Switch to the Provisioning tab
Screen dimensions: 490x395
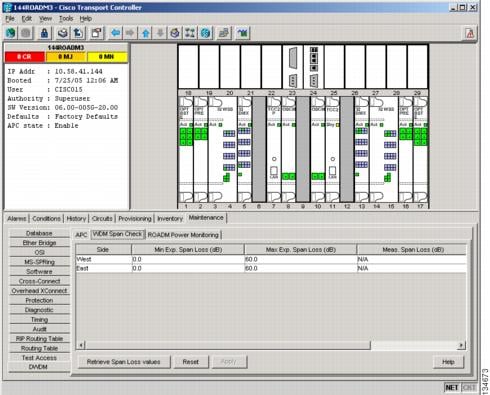[135, 219]
